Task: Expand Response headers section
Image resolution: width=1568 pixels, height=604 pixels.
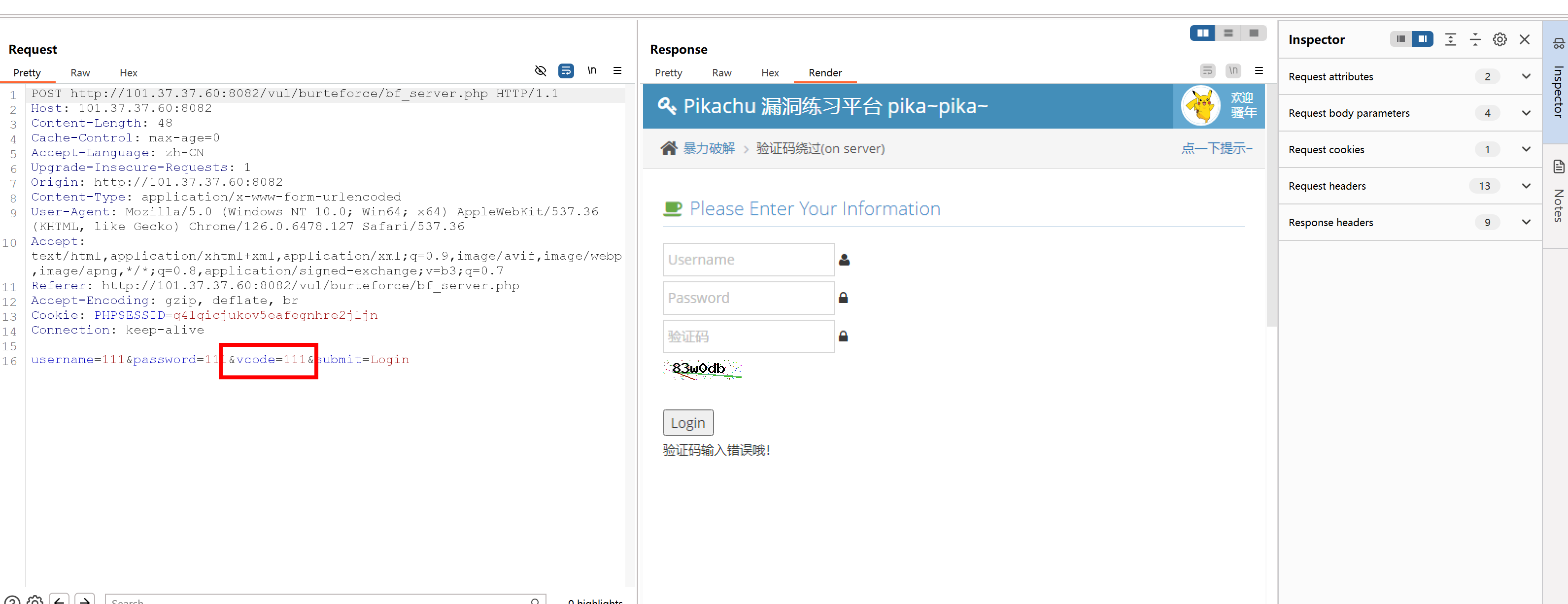Action: coord(1526,222)
